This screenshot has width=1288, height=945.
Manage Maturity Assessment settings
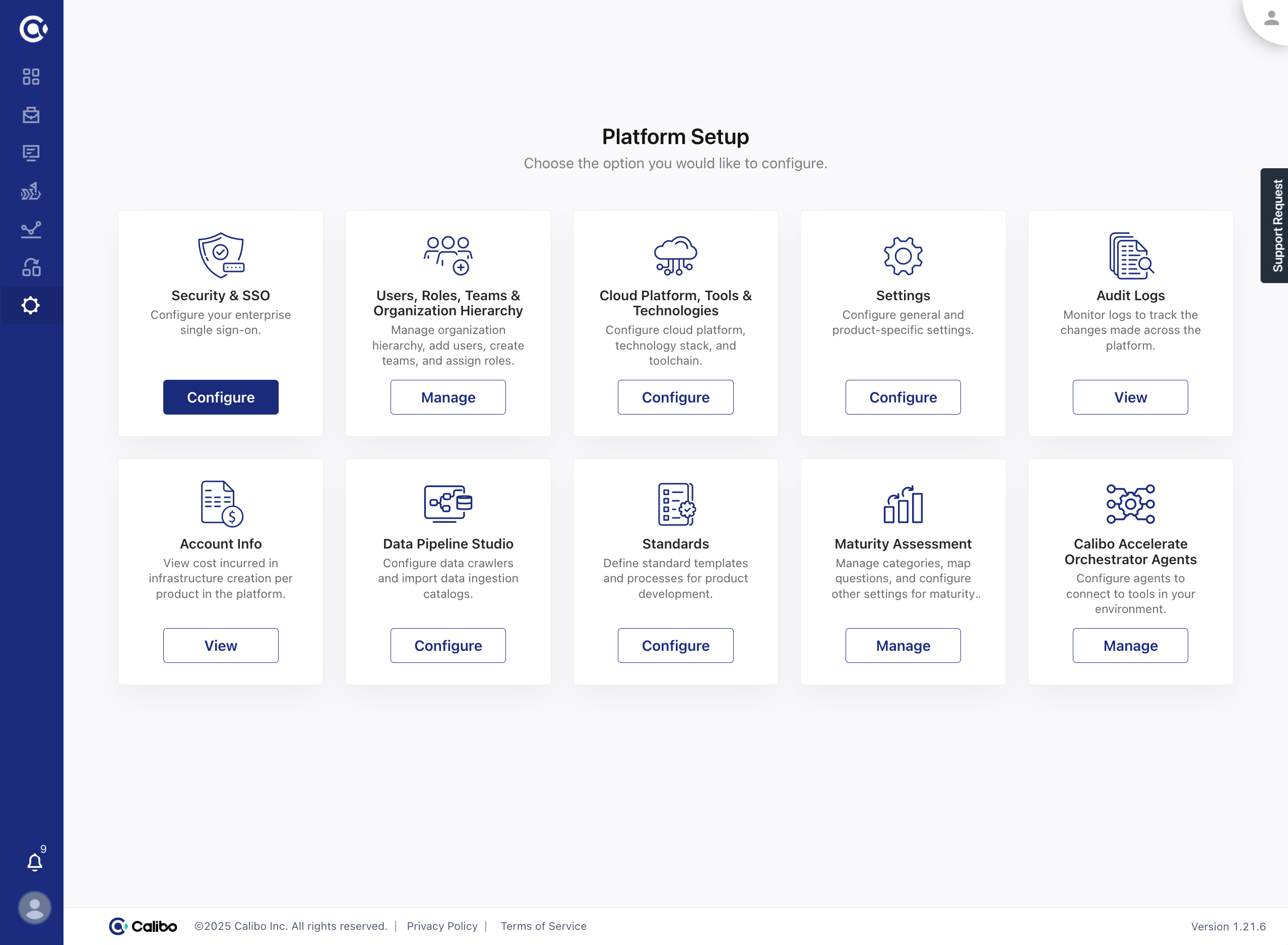pyautogui.click(x=903, y=645)
